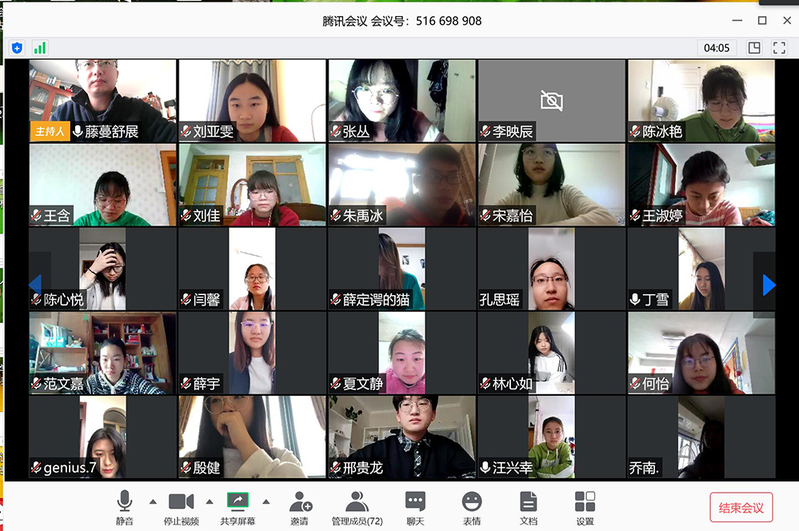Open the 文档 documents icon

(x=528, y=508)
